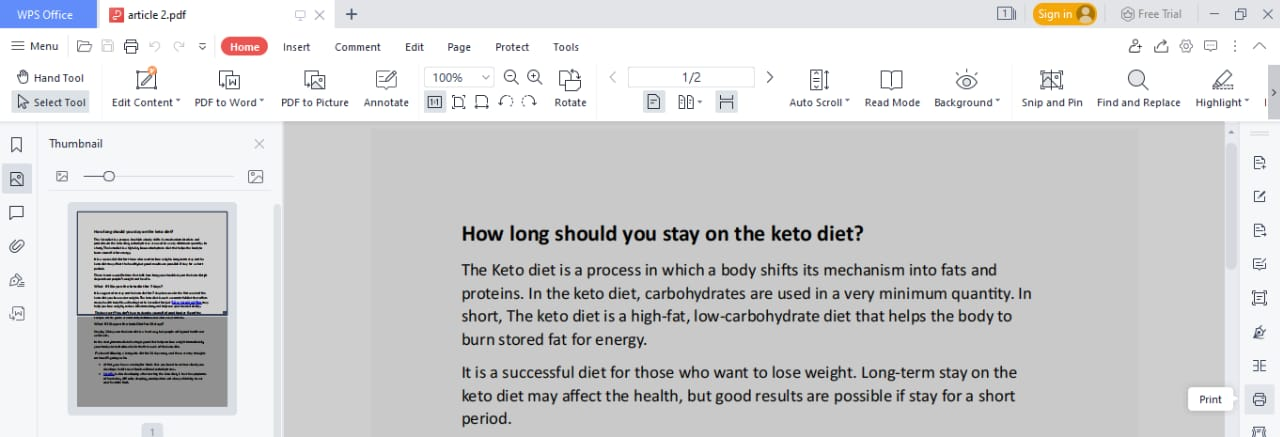Toggle the Select Tool
This screenshot has height=437, width=1280.
pyautogui.click(x=50, y=102)
